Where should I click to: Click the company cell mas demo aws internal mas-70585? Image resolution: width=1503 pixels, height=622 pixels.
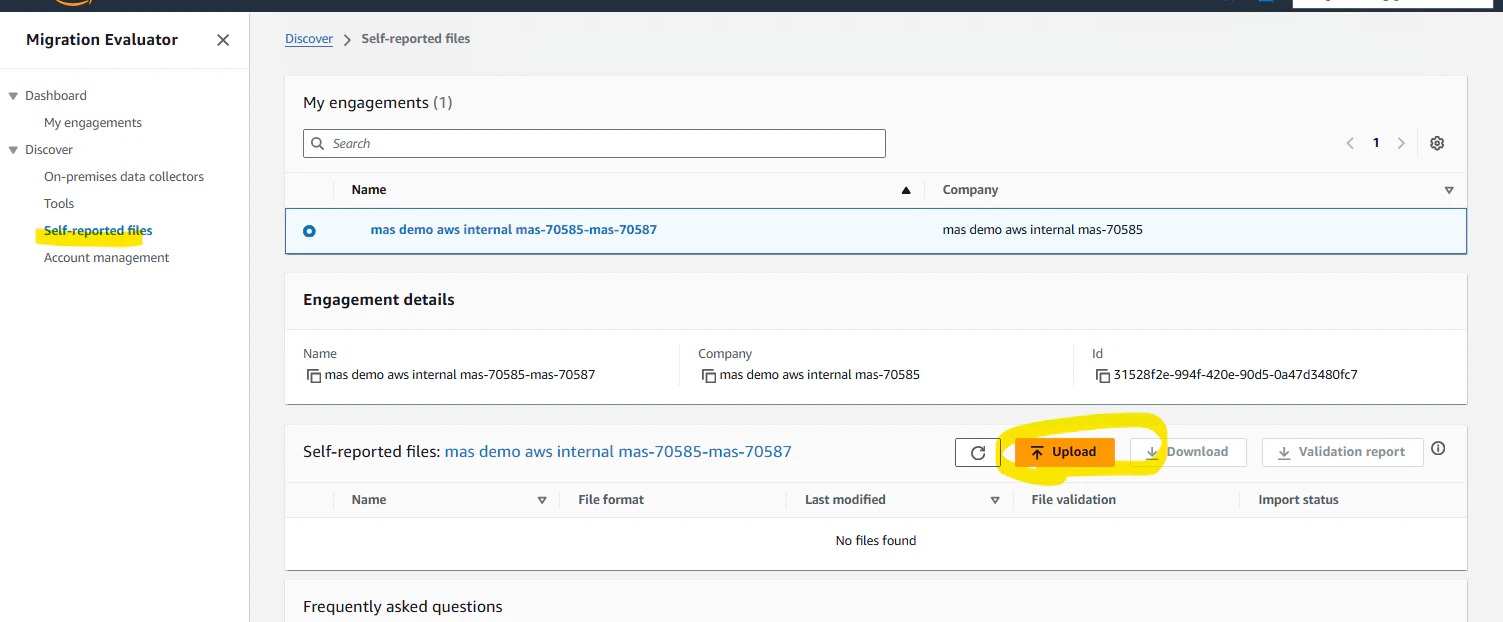(1042, 230)
